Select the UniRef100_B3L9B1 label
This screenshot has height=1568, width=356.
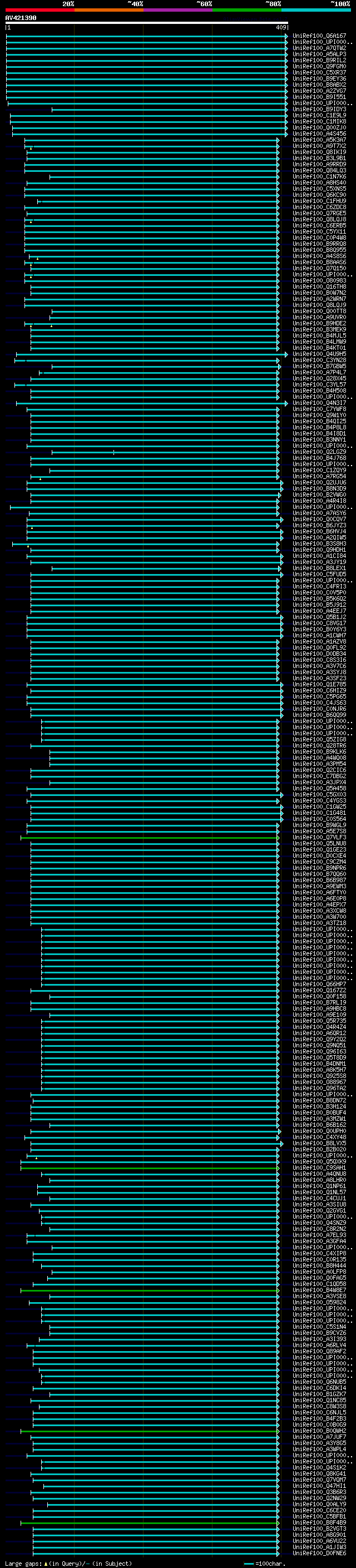point(319,159)
